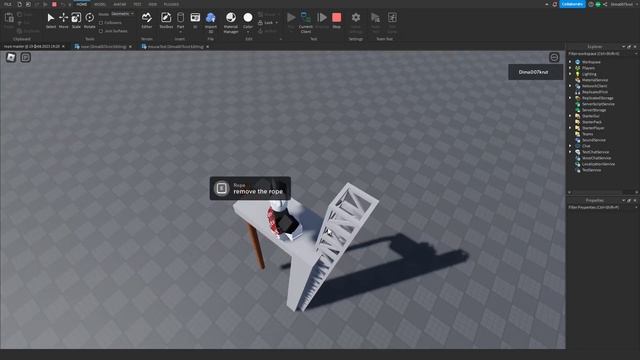The image size is (640, 360).
Task: Toggle the Collisions checkbox
Action: pos(101,23)
